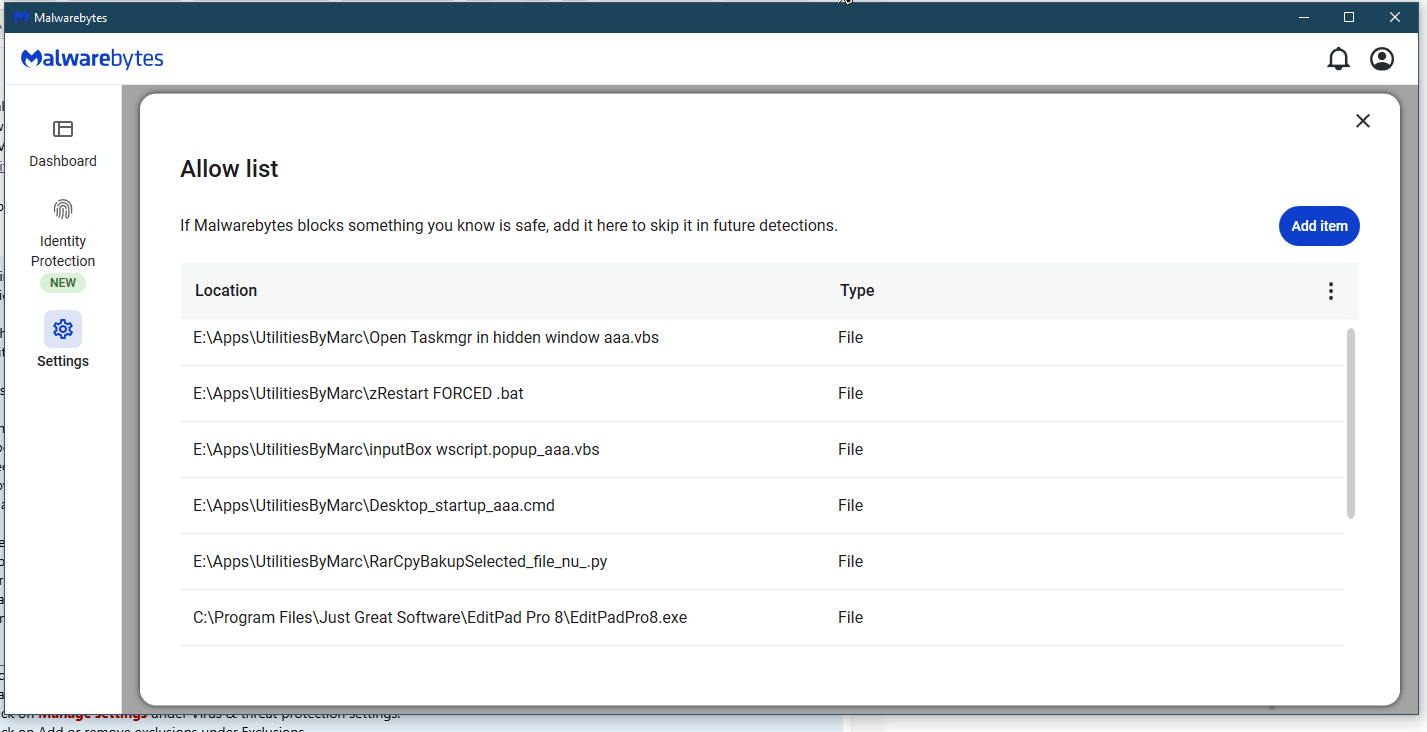Screen dimensions: 1427x732
Task: Select the zRestart FORCED .bat entry
Action: 357,393
